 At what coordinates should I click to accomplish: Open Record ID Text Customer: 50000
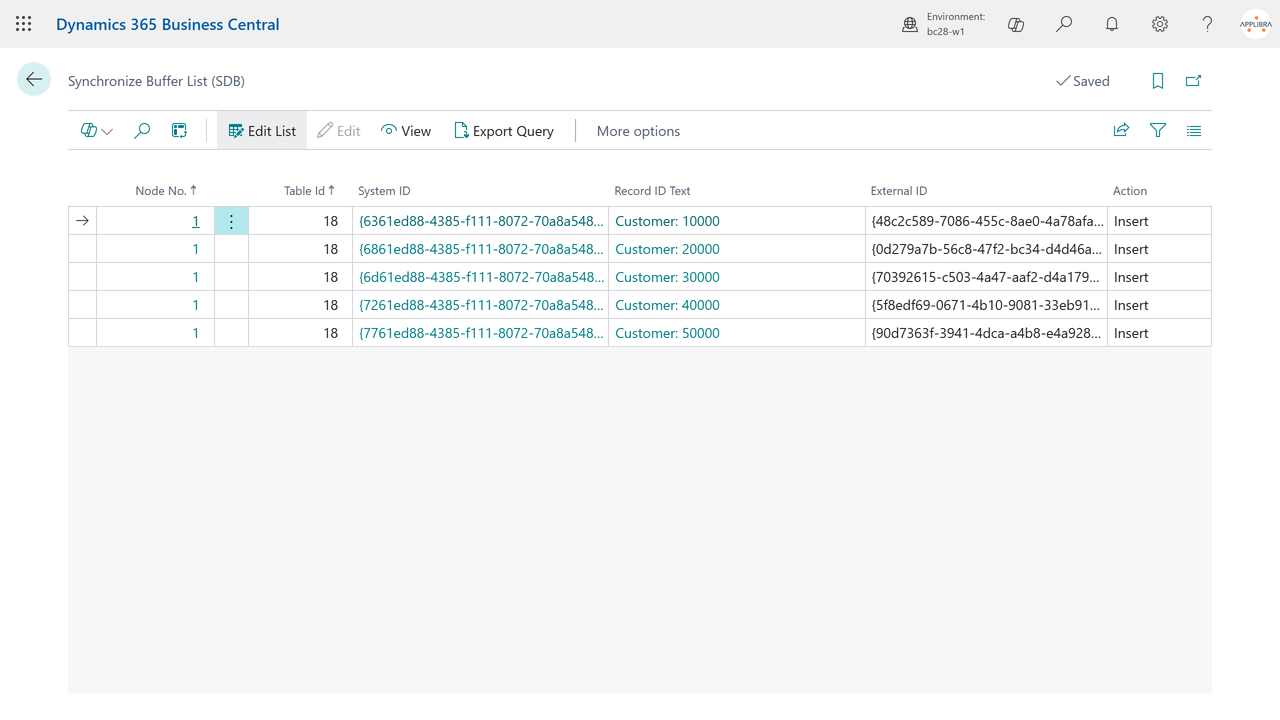click(667, 333)
